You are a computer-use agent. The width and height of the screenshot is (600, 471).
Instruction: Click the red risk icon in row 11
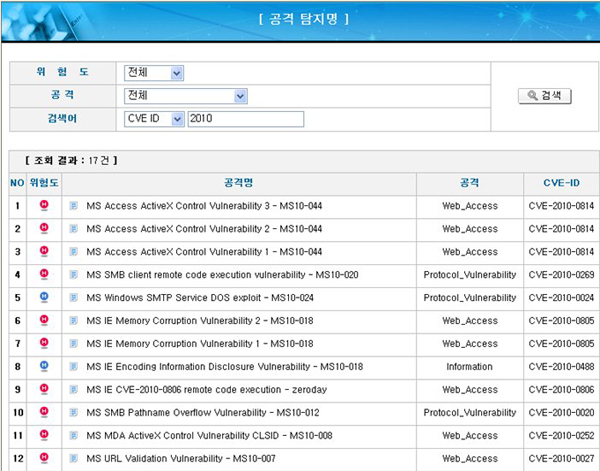click(x=44, y=435)
